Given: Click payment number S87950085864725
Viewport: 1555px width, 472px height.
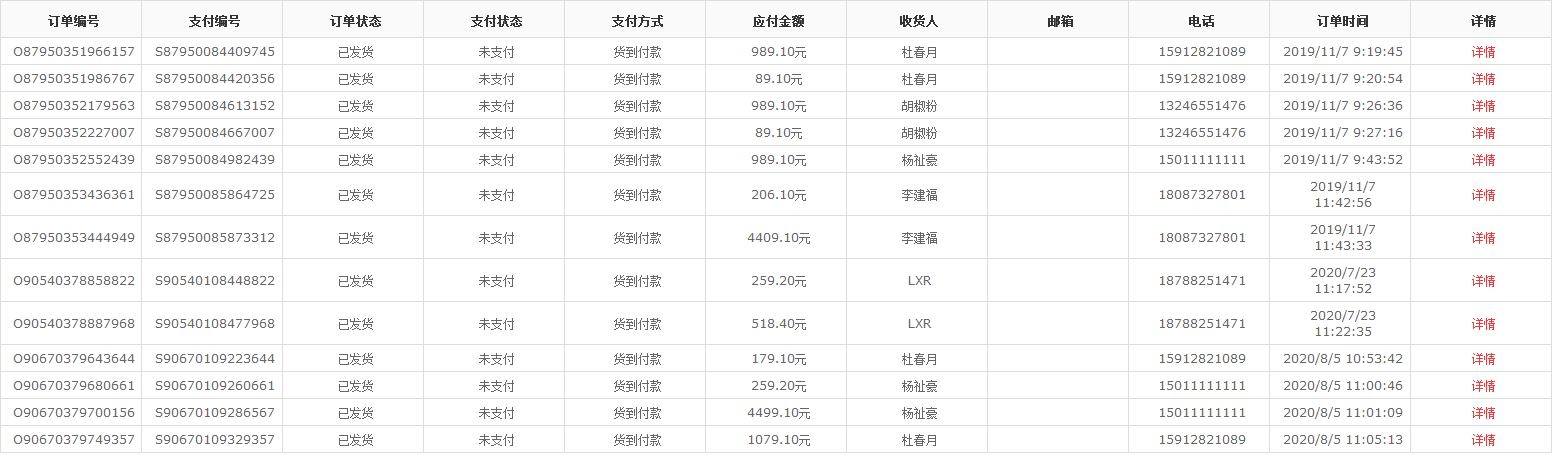Looking at the screenshot, I should tap(214, 195).
